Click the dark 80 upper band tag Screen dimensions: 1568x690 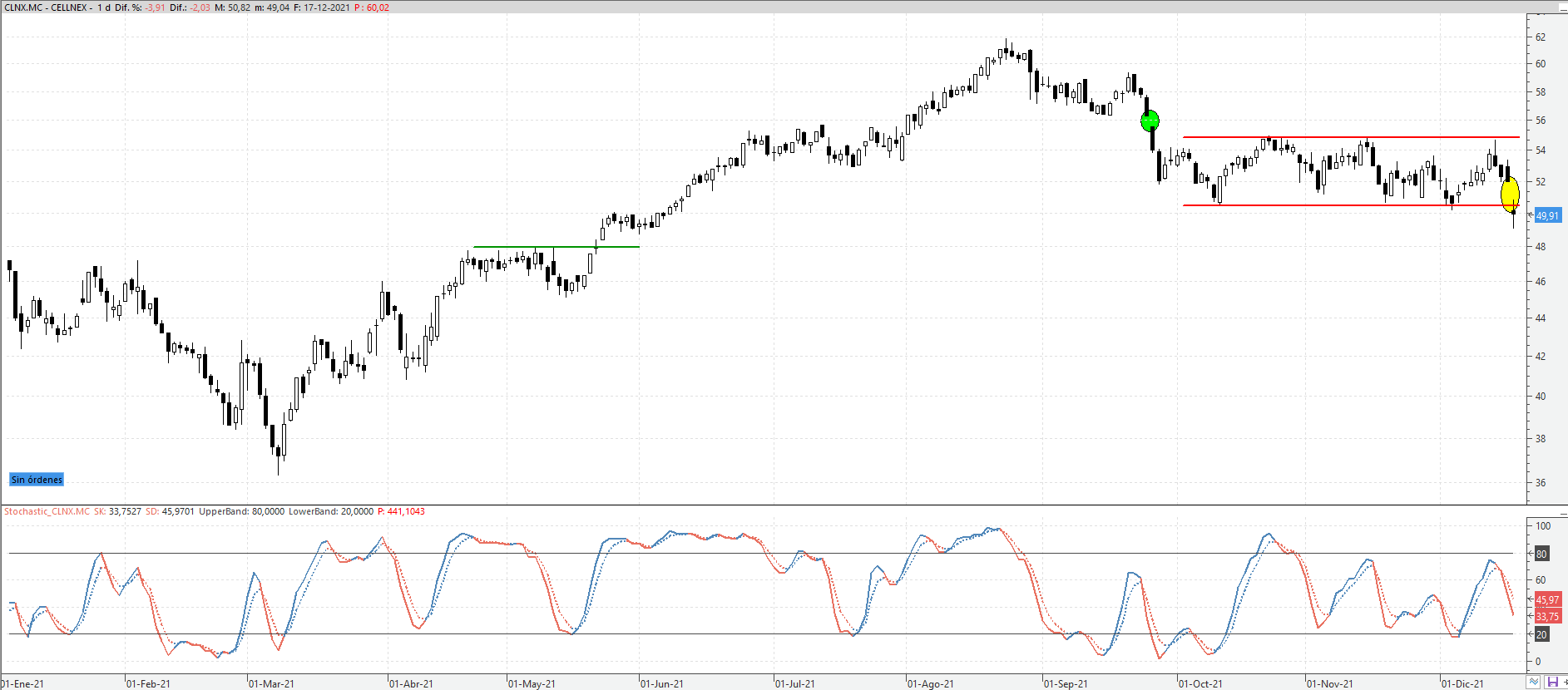[1541, 554]
